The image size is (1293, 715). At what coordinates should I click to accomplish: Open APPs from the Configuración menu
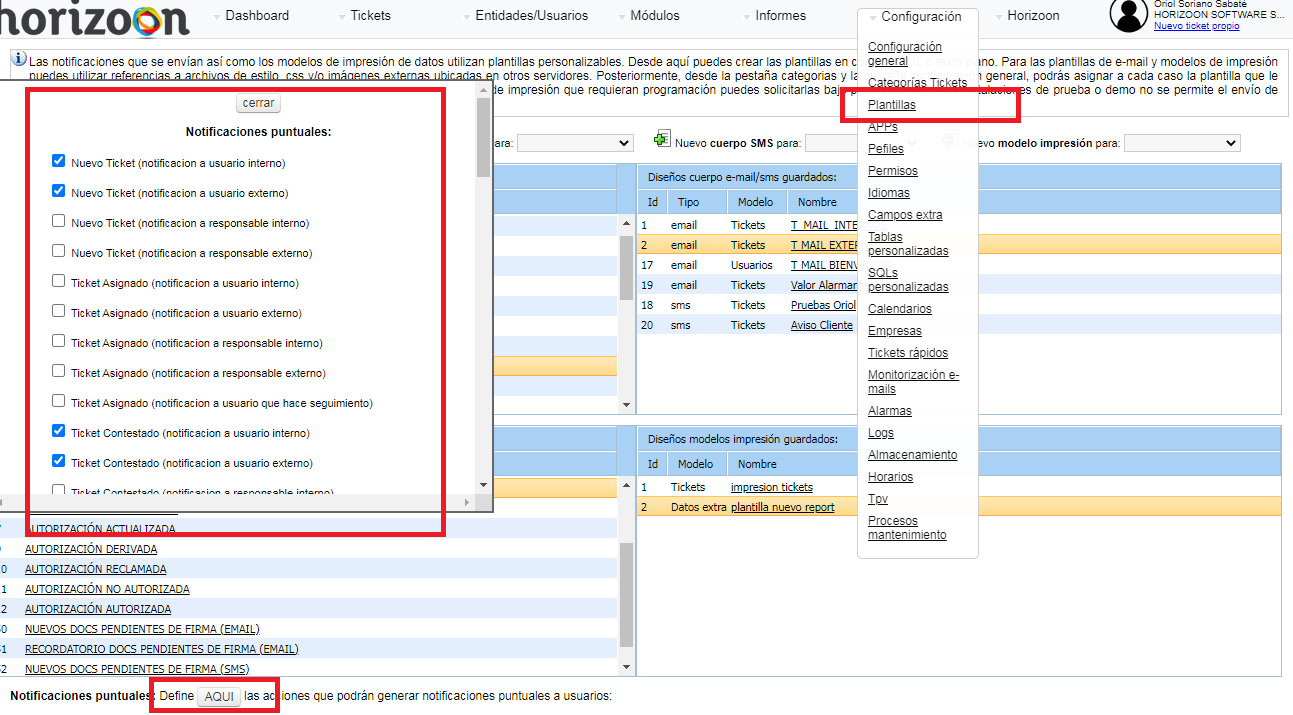(x=883, y=127)
